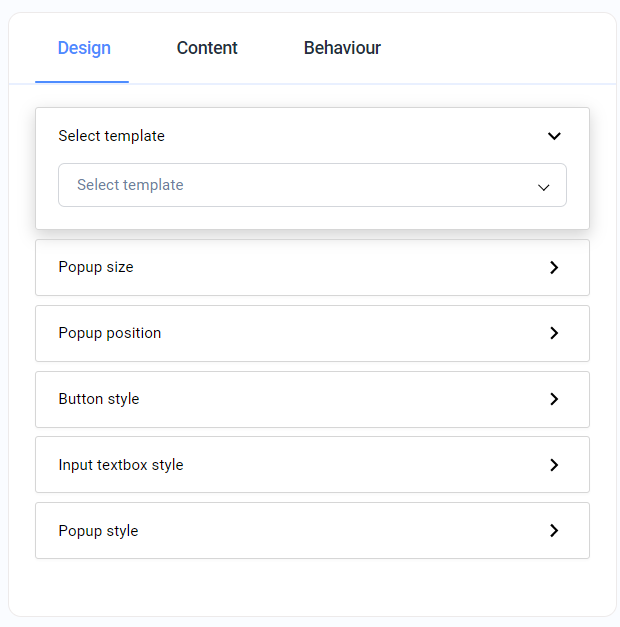The height and width of the screenshot is (627, 620).
Task: Click the blue underline beneath Design tab
Action: (82, 81)
